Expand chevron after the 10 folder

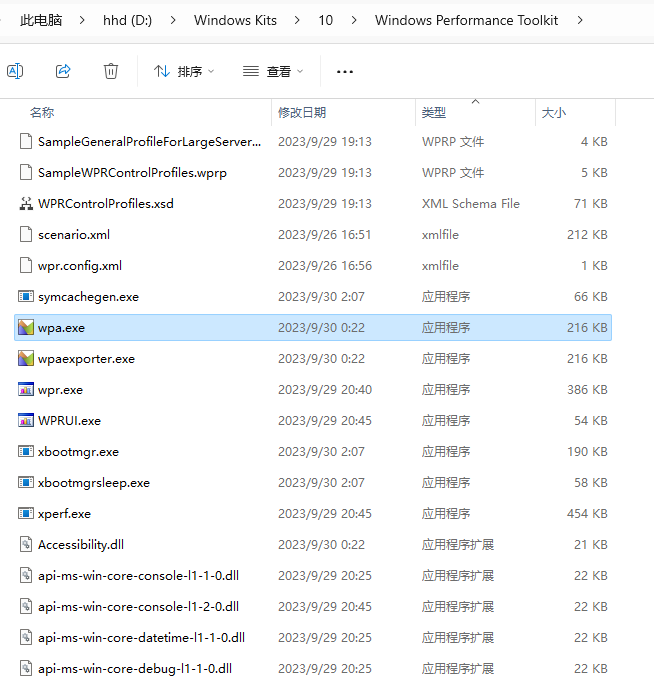point(354,20)
